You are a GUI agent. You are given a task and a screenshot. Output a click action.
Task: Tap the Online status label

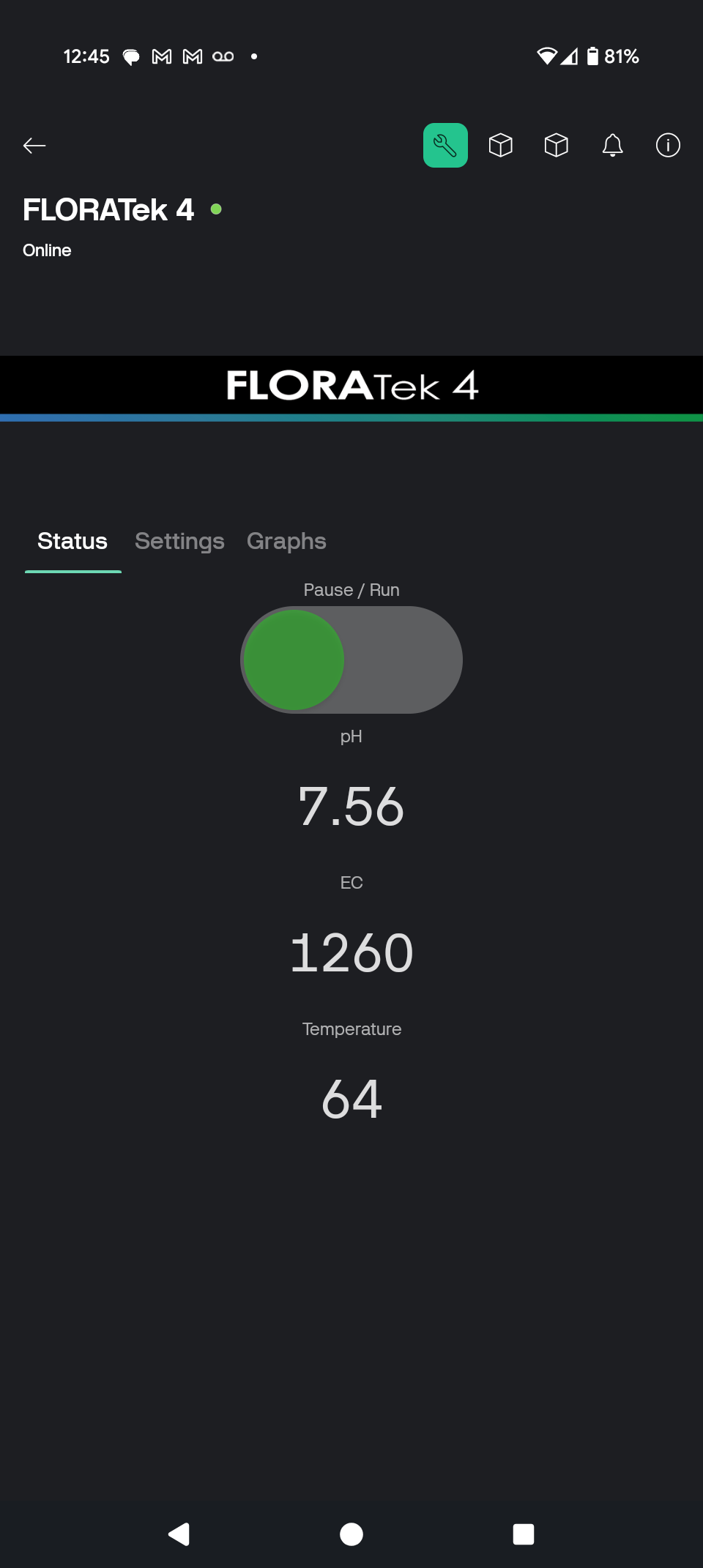tap(47, 250)
